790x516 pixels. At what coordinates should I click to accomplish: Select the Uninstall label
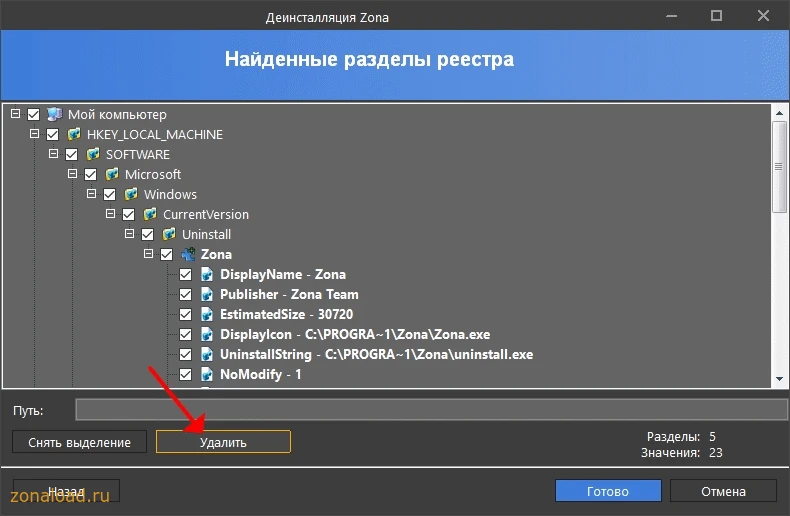[x=207, y=235]
